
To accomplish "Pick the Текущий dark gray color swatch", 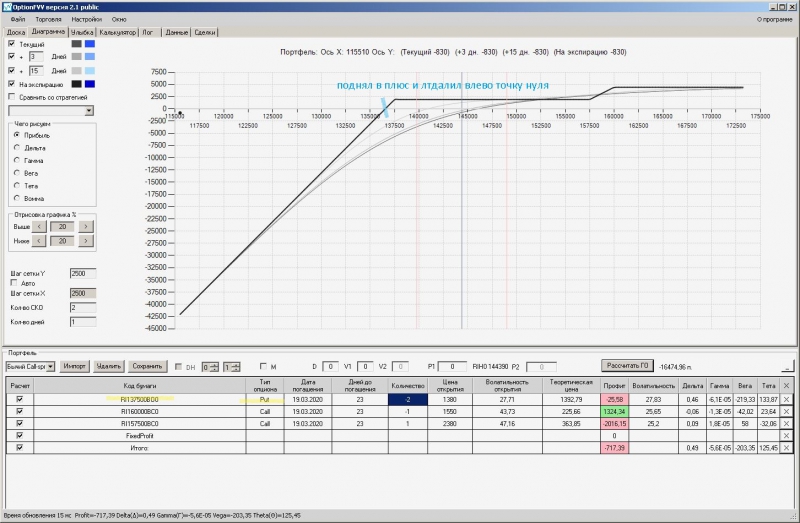I will click(77, 44).
